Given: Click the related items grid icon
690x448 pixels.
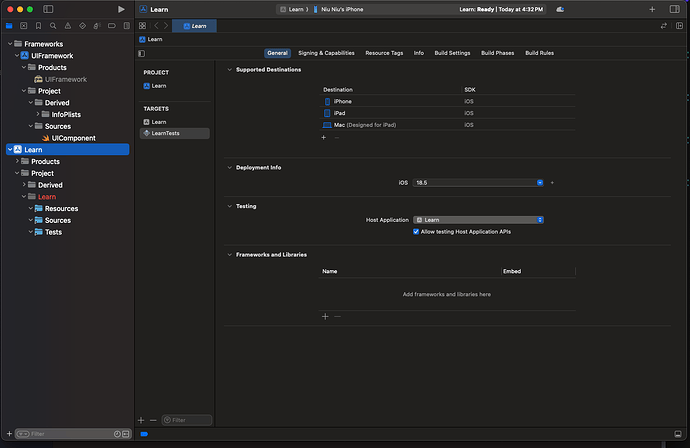Looking at the screenshot, I should [143, 25].
